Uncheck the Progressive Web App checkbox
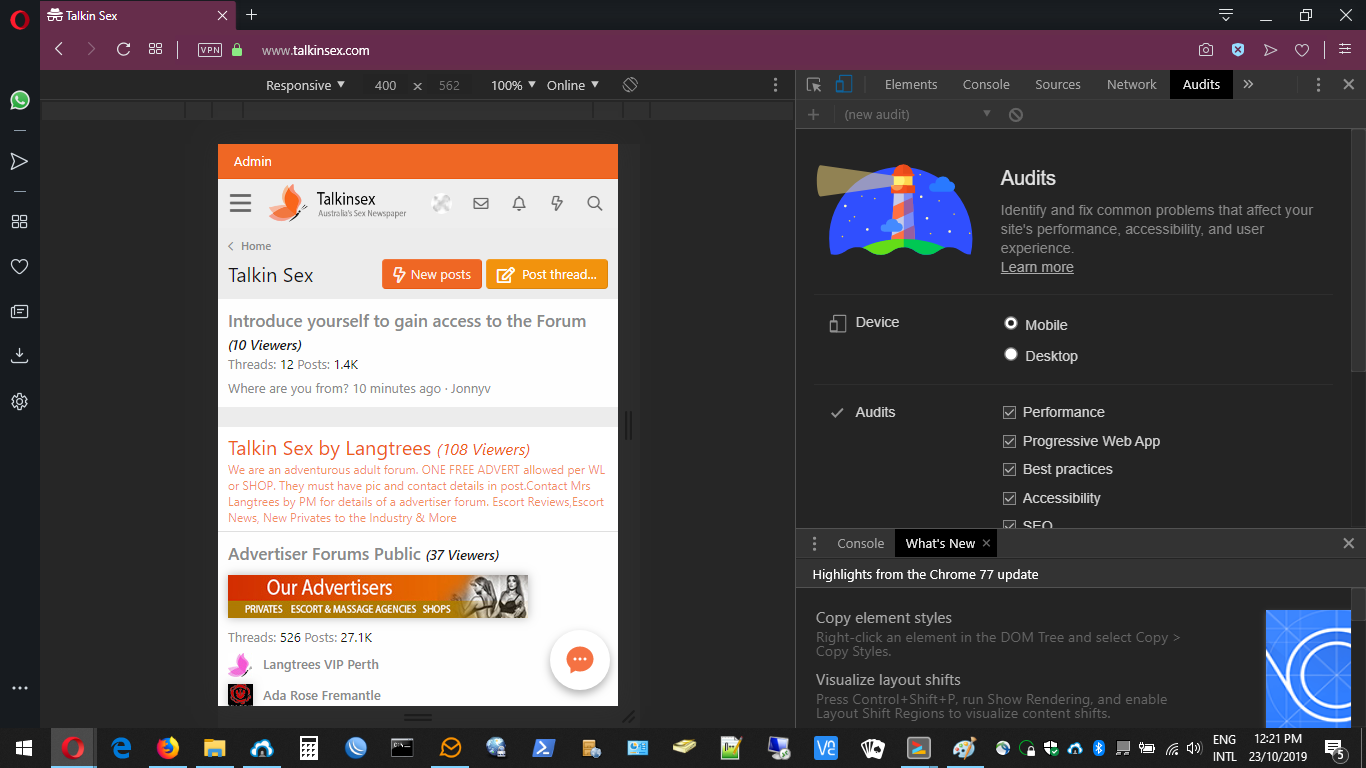Viewport: 1366px width, 768px height. (x=1009, y=441)
